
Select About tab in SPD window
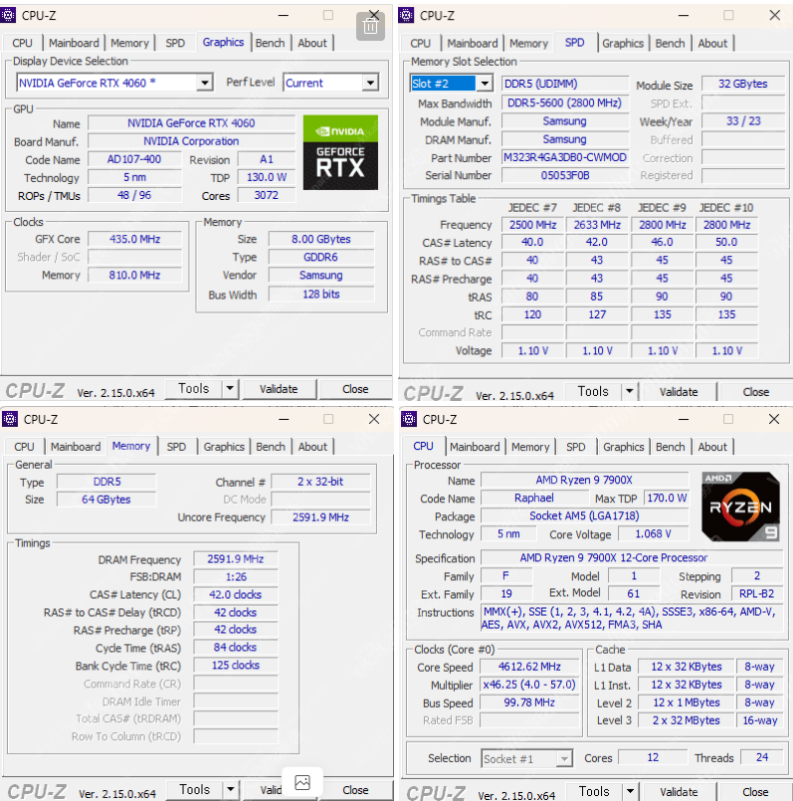[x=712, y=43]
